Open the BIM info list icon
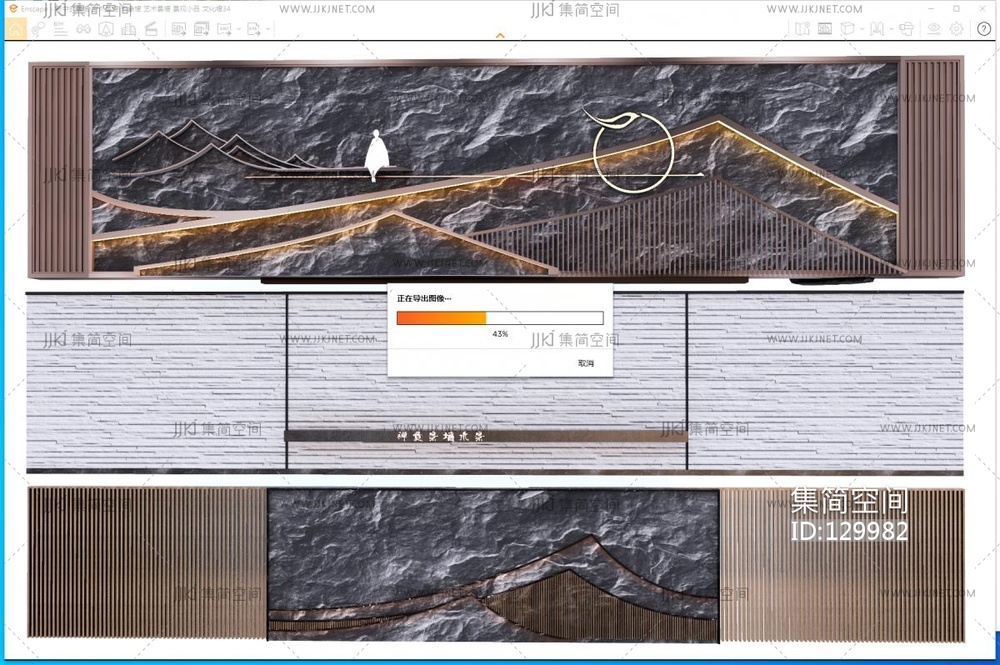Viewport: 1000px width, 665px height. tap(61, 29)
